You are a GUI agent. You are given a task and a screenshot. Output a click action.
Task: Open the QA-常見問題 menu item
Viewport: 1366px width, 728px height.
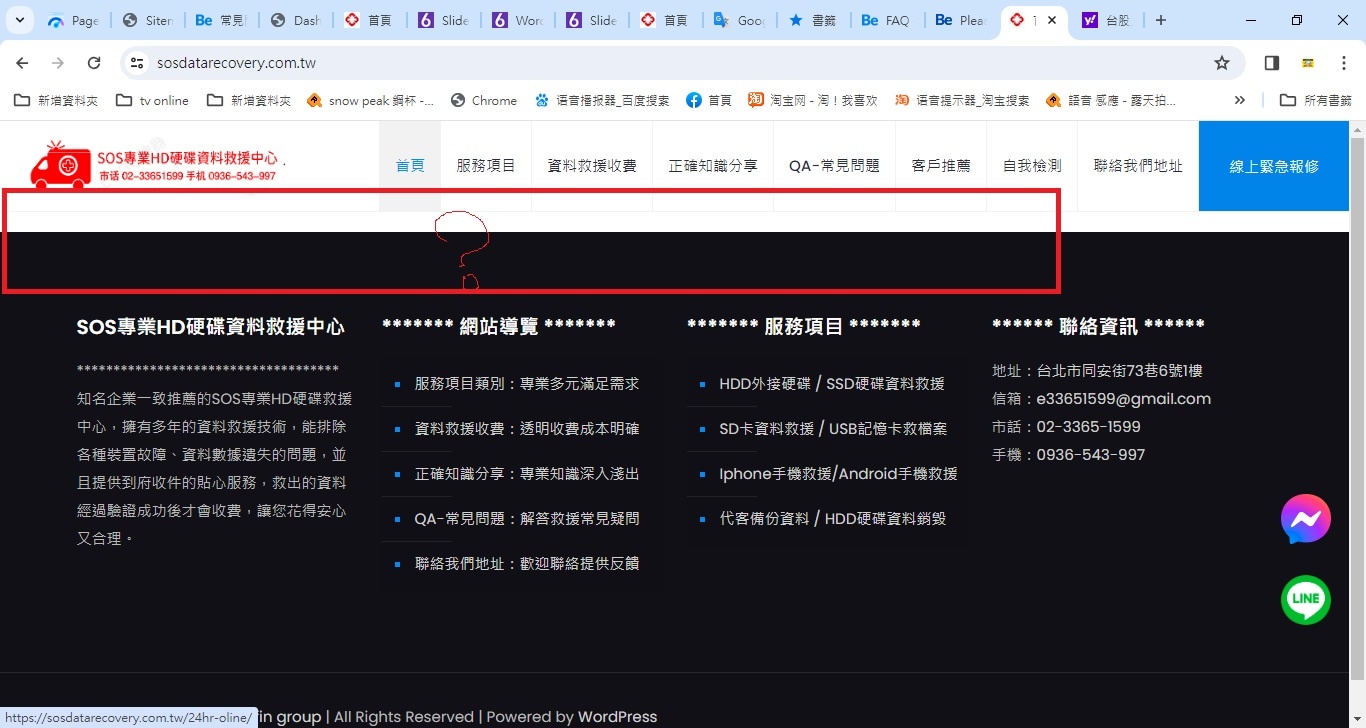[x=834, y=166]
